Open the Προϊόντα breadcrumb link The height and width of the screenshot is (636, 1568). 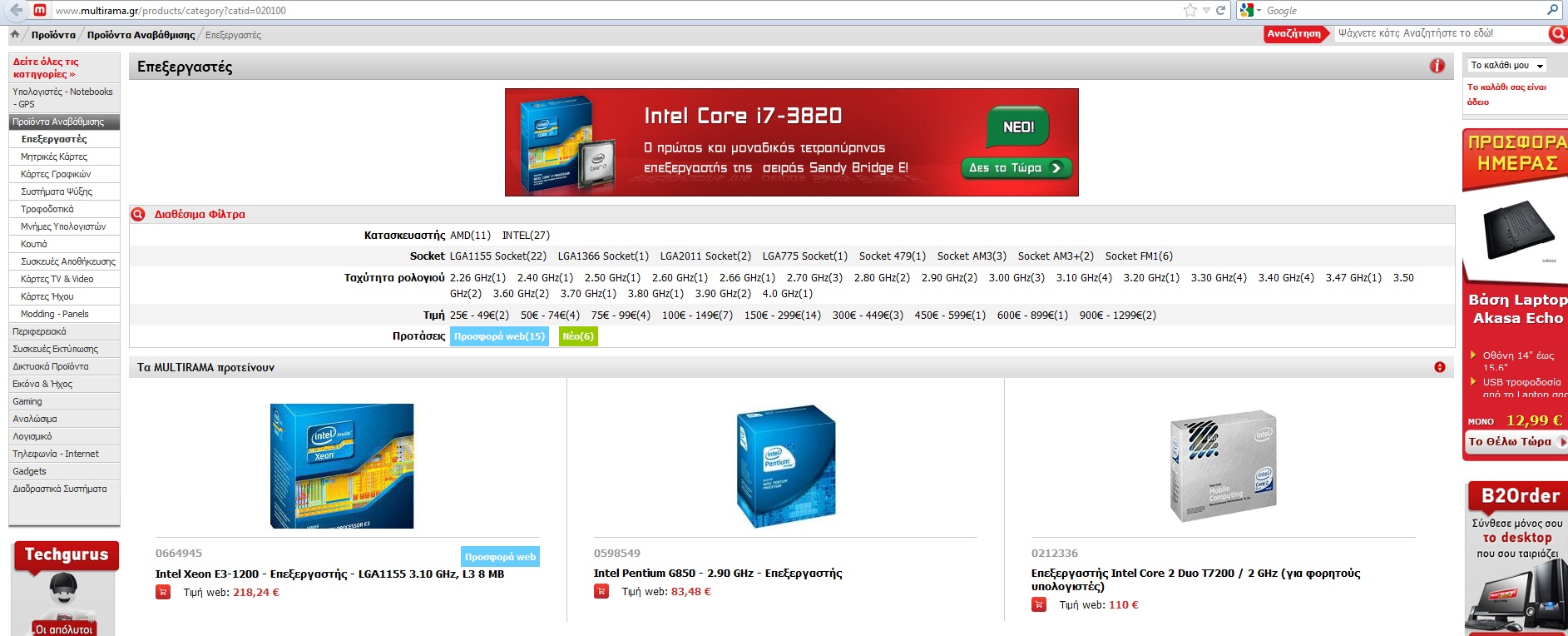point(53,35)
